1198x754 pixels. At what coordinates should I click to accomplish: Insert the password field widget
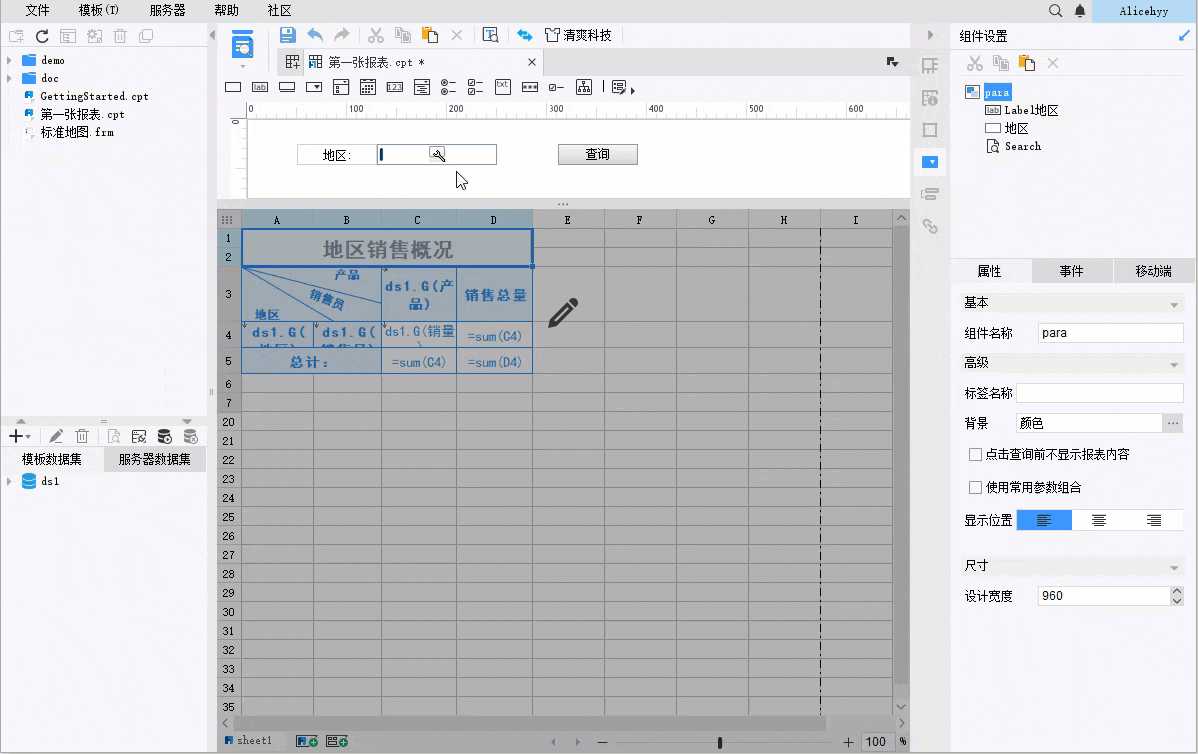(529, 87)
